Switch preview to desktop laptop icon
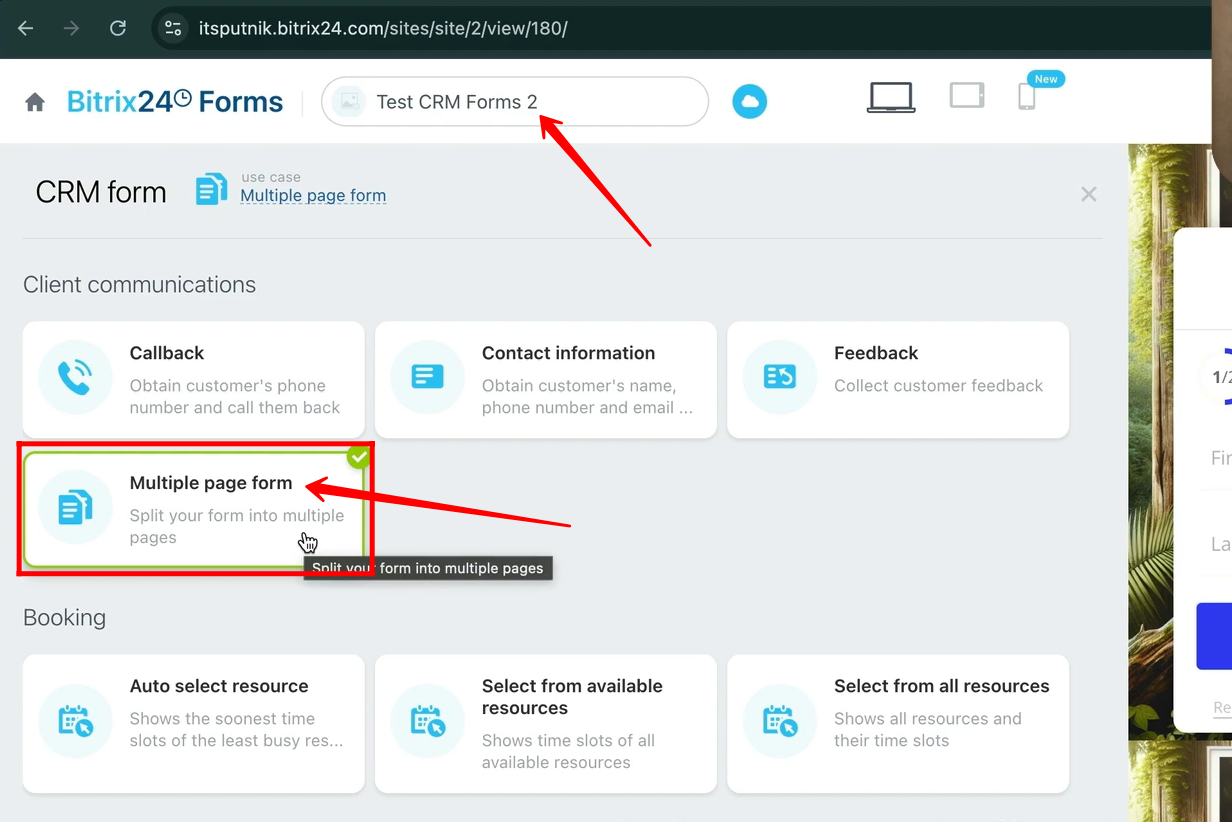Image resolution: width=1232 pixels, height=822 pixels. click(x=890, y=97)
